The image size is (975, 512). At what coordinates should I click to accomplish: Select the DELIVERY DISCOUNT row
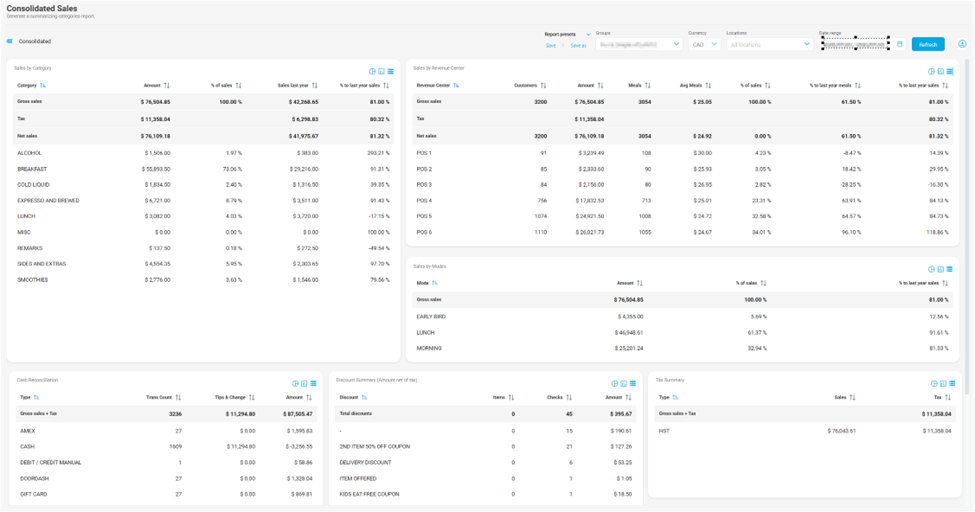pos(486,462)
